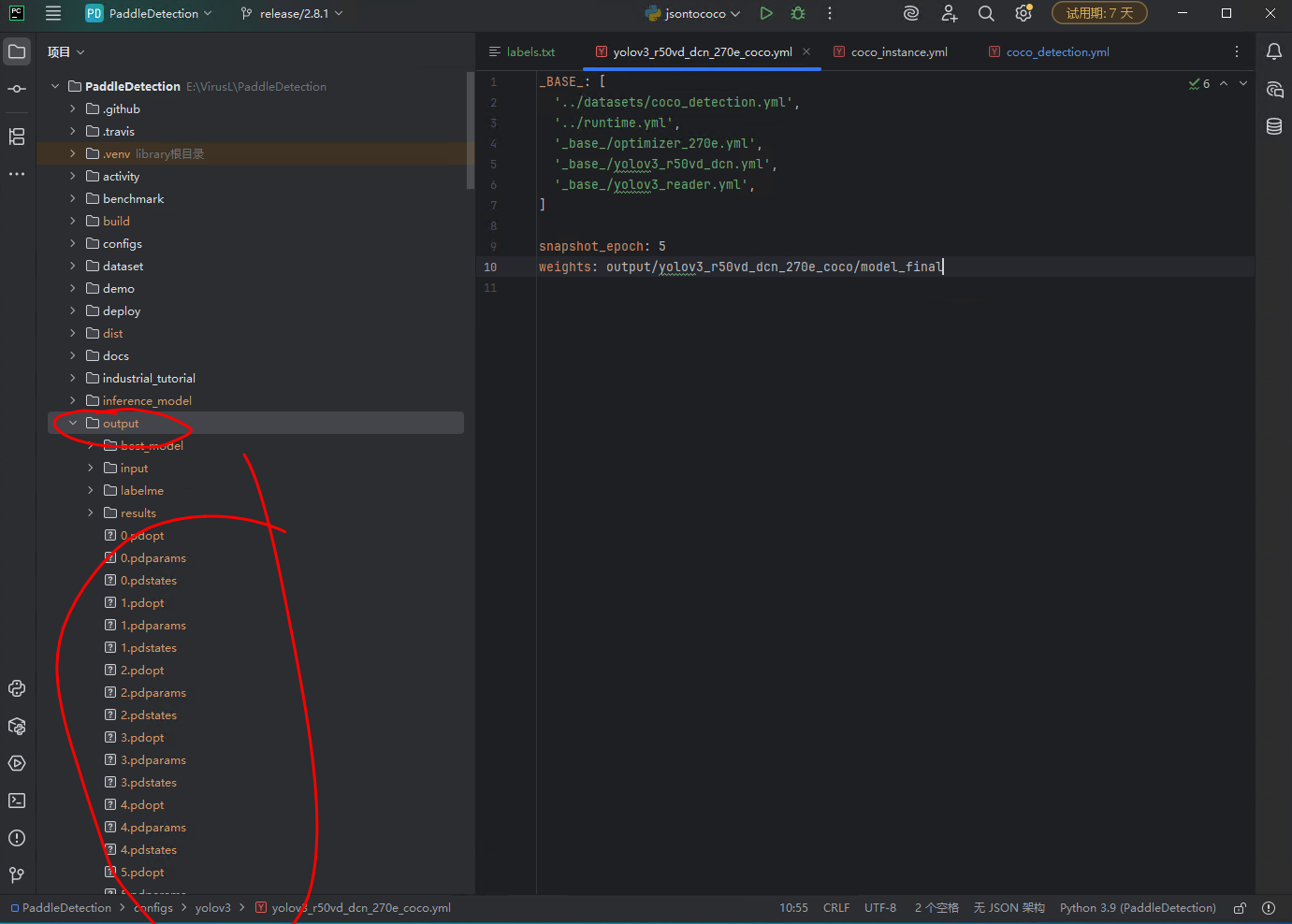Collapse the PaddleDetection root node
This screenshot has width=1292, height=924.
[55, 86]
